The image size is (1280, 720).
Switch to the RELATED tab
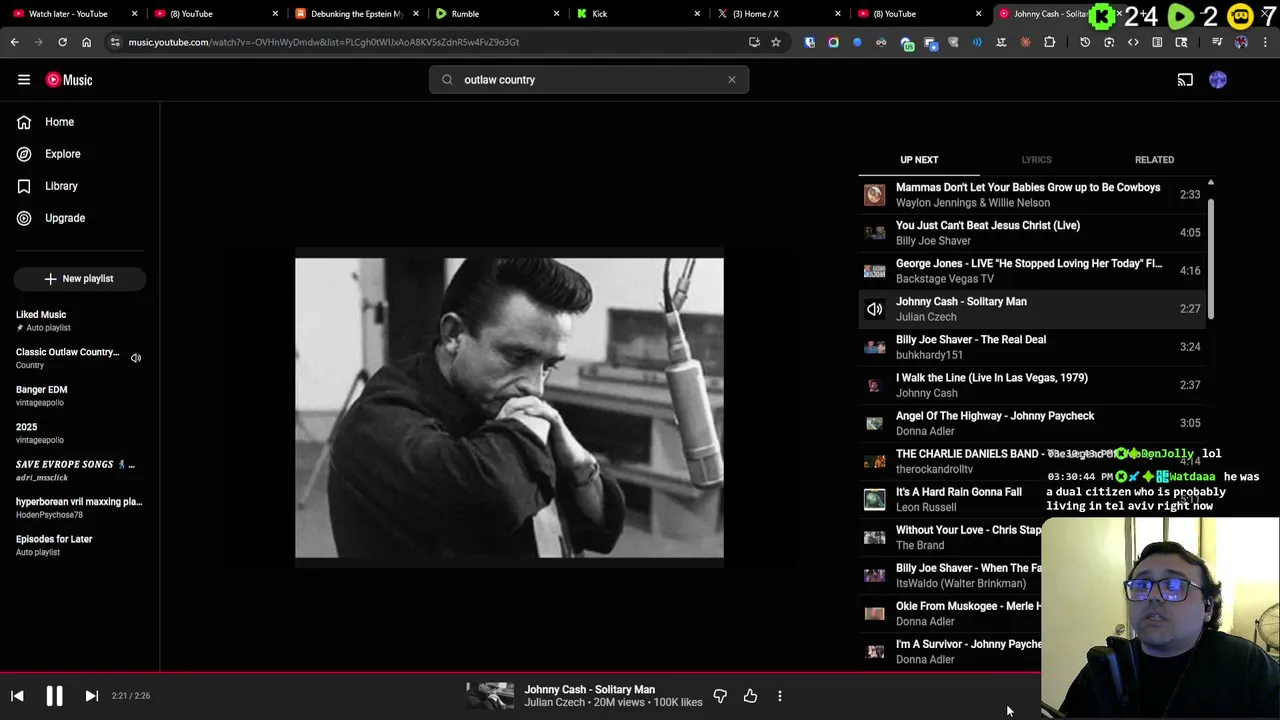pos(1154,160)
